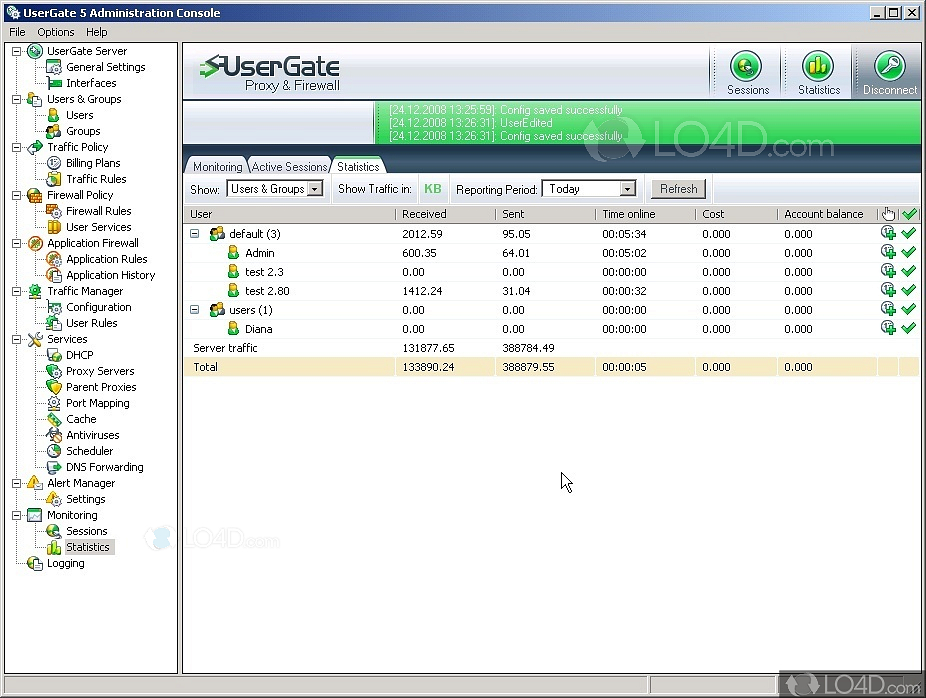Click the Firewall Rules icon in tree
The height and width of the screenshot is (698, 926).
pyautogui.click(x=54, y=211)
